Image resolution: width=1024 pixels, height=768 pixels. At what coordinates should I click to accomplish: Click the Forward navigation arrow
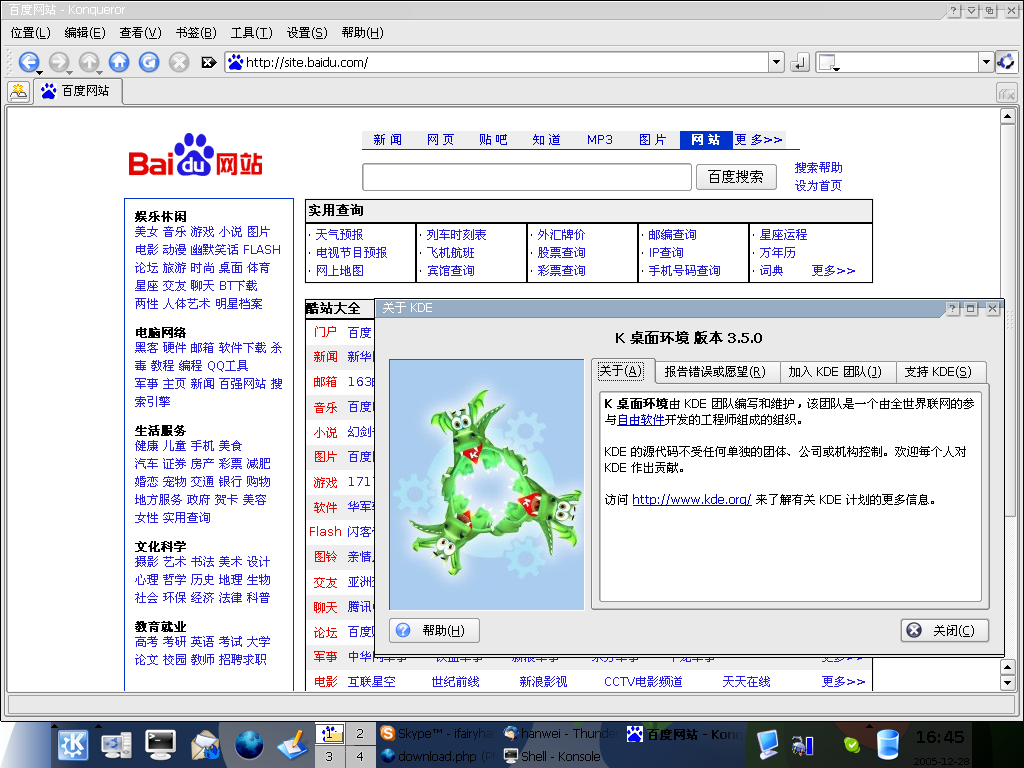(x=59, y=62)
